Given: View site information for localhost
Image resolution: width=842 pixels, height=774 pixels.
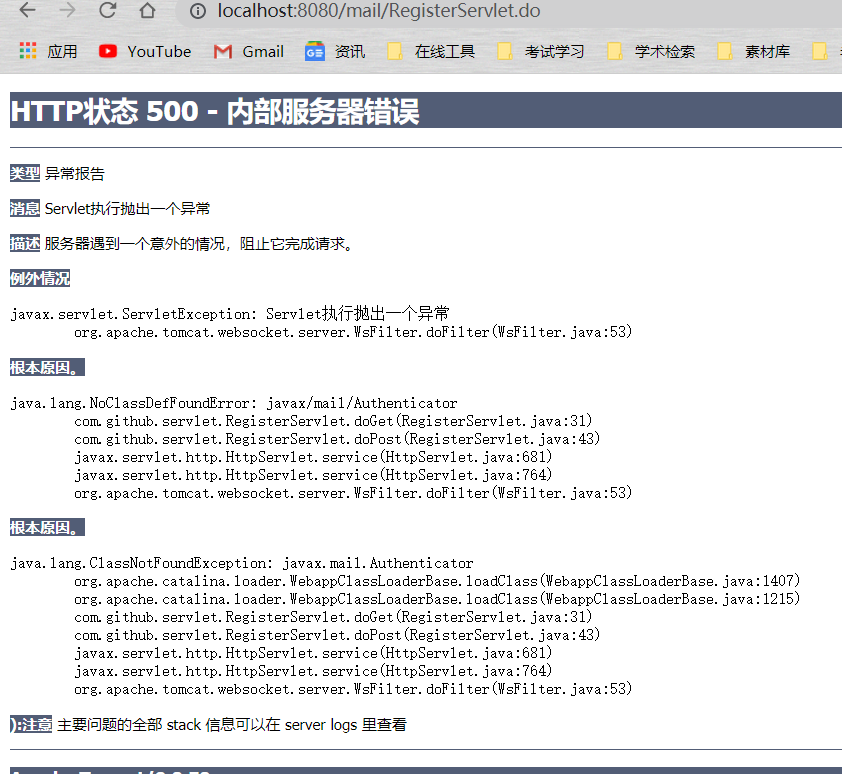Looking at the screenshot, I should pyautogui.click(x=198, y=11).
